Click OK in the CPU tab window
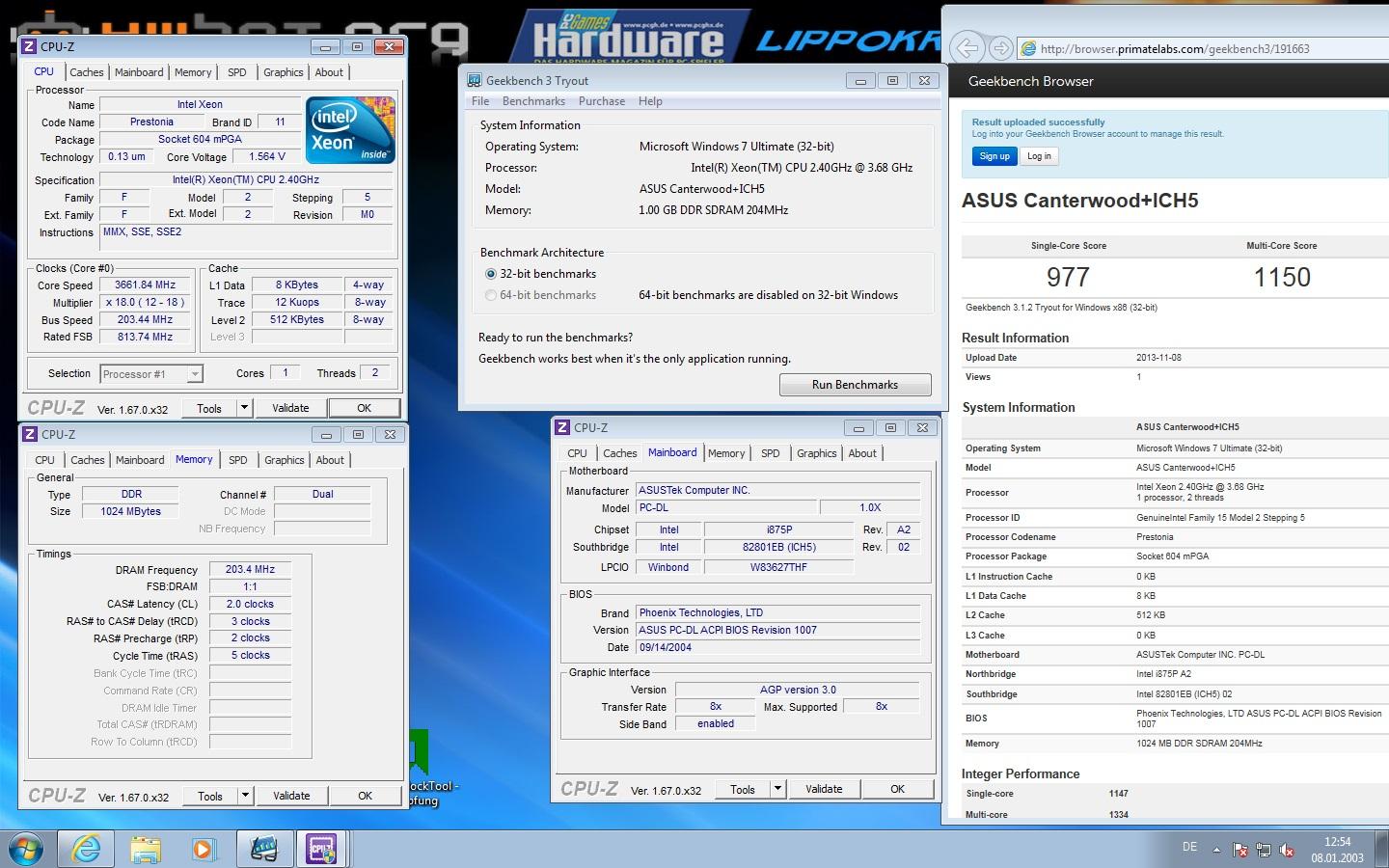 (x=364, y=408)
